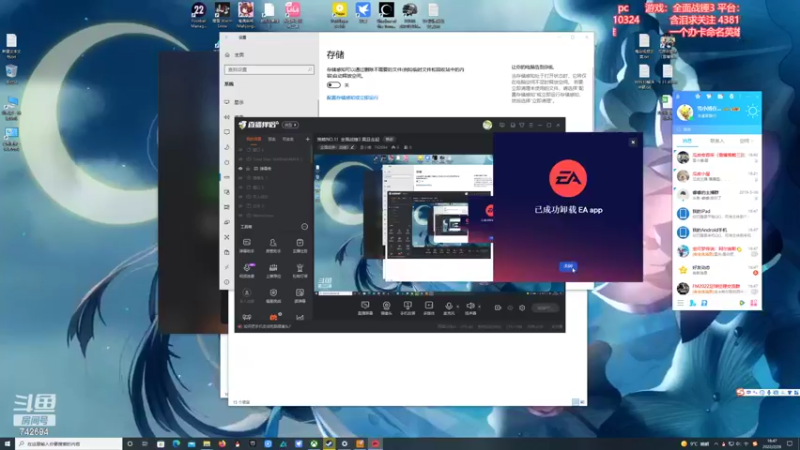Show hidden system tray icons arrow
This screenshot has height=450, width=800.
click(715, 444)
